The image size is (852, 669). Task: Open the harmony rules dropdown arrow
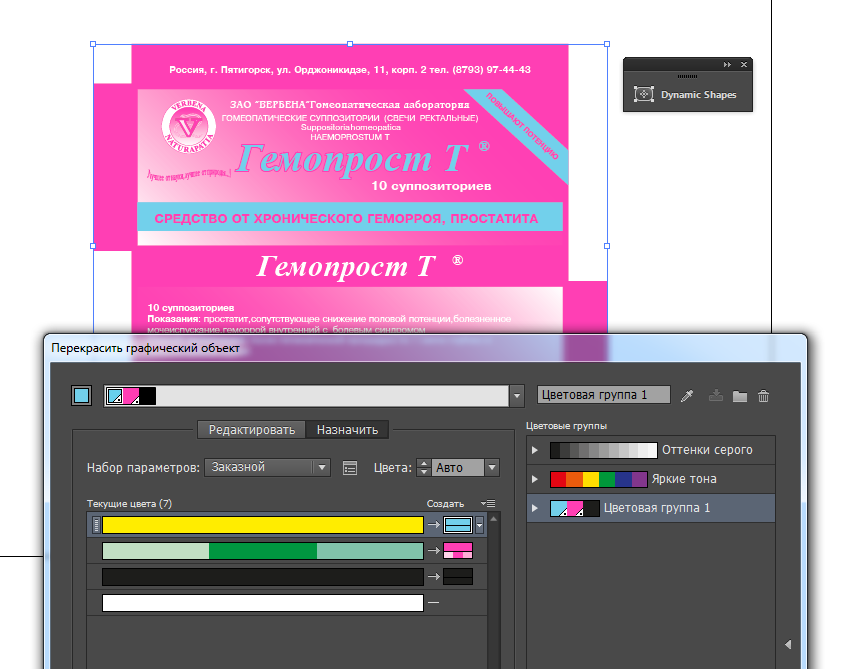click(517, 396)
